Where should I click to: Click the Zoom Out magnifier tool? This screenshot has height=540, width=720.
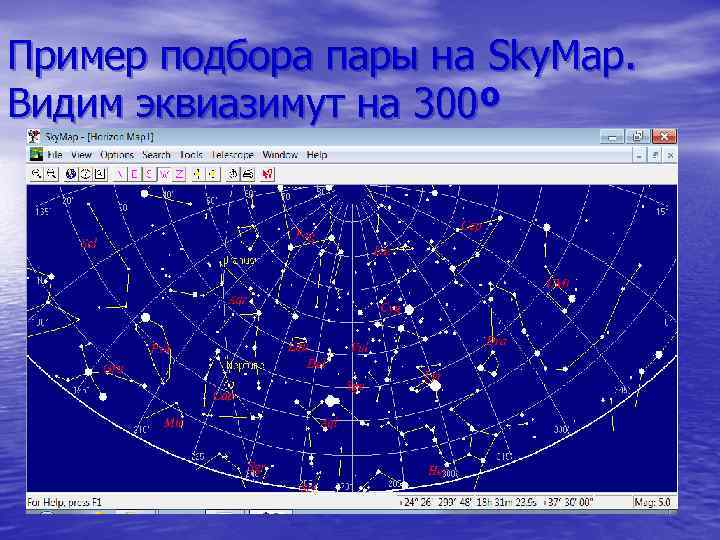coord(51,174)
